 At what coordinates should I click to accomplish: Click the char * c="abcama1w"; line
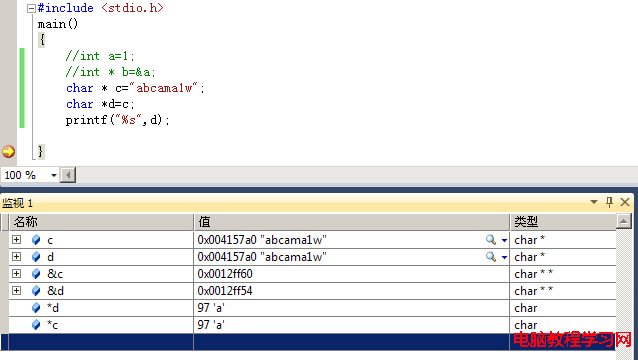pos(135,88)
